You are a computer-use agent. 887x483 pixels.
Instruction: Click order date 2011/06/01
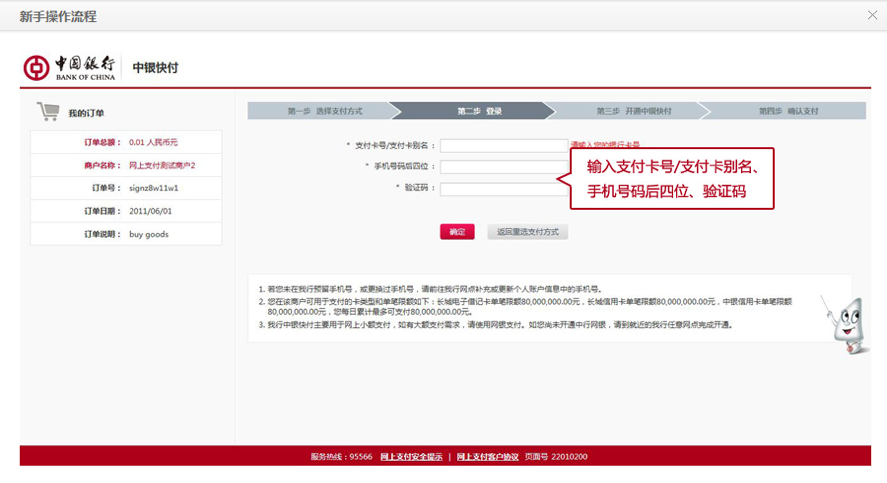click(x=150, y=211)
